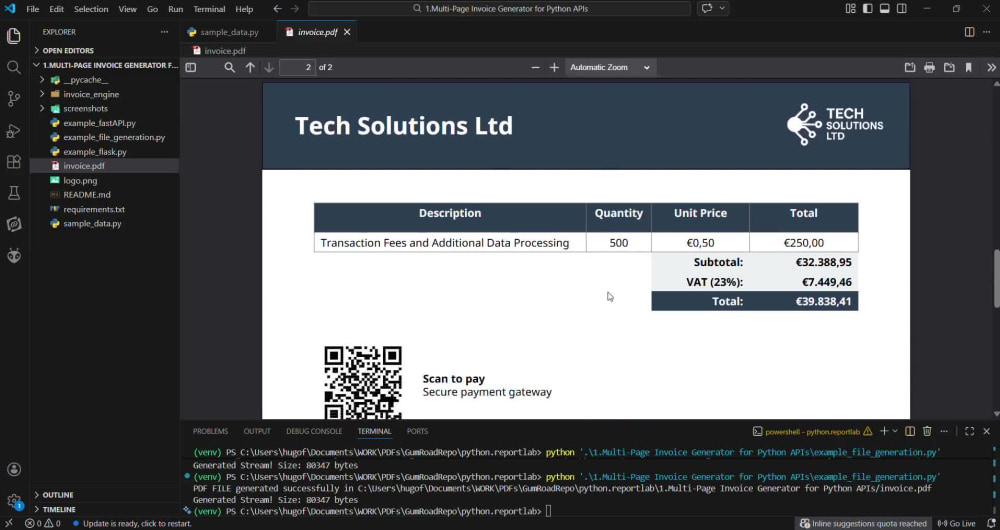Open the new terminal launch-profile dropdown
The image size is (1000, 530).
(895, 432)
